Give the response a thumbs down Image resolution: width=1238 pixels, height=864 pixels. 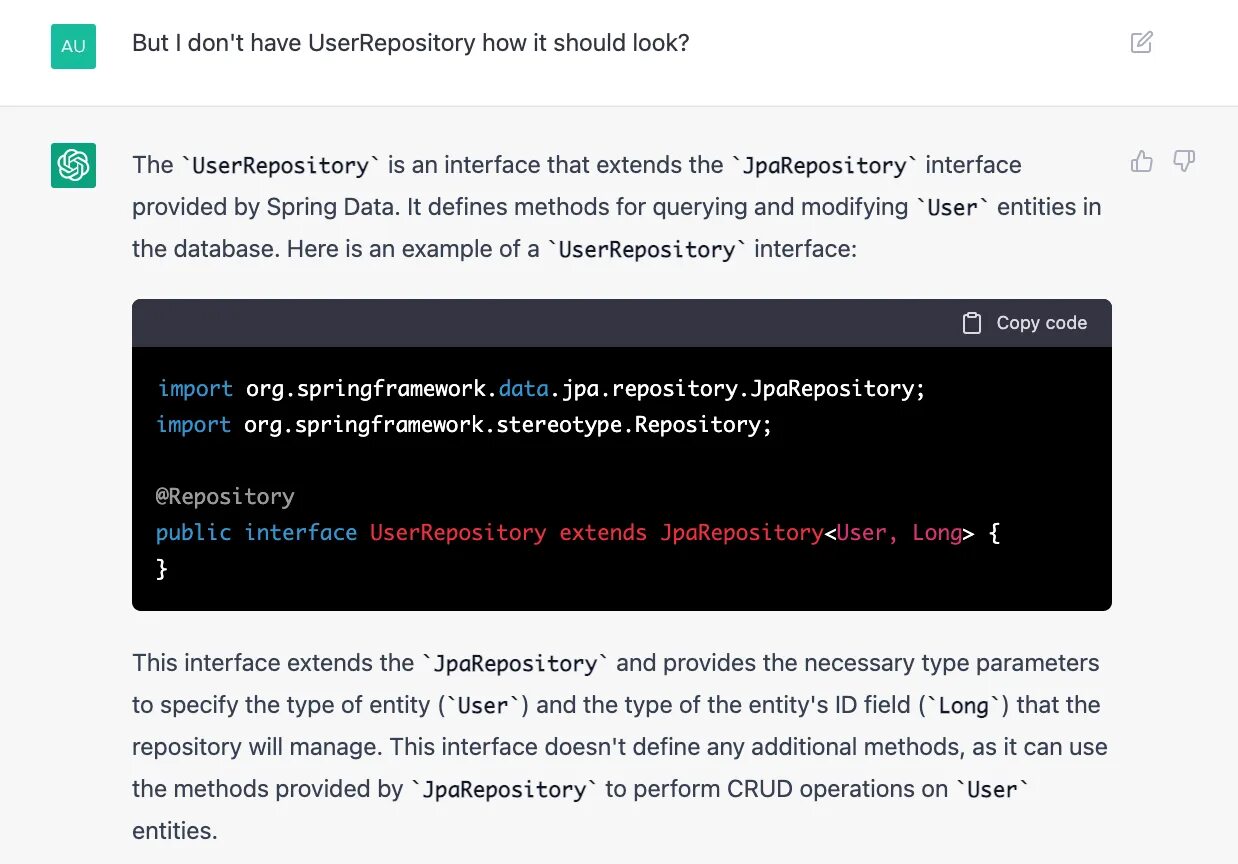pyautogui.click(x=1184, y=161)
